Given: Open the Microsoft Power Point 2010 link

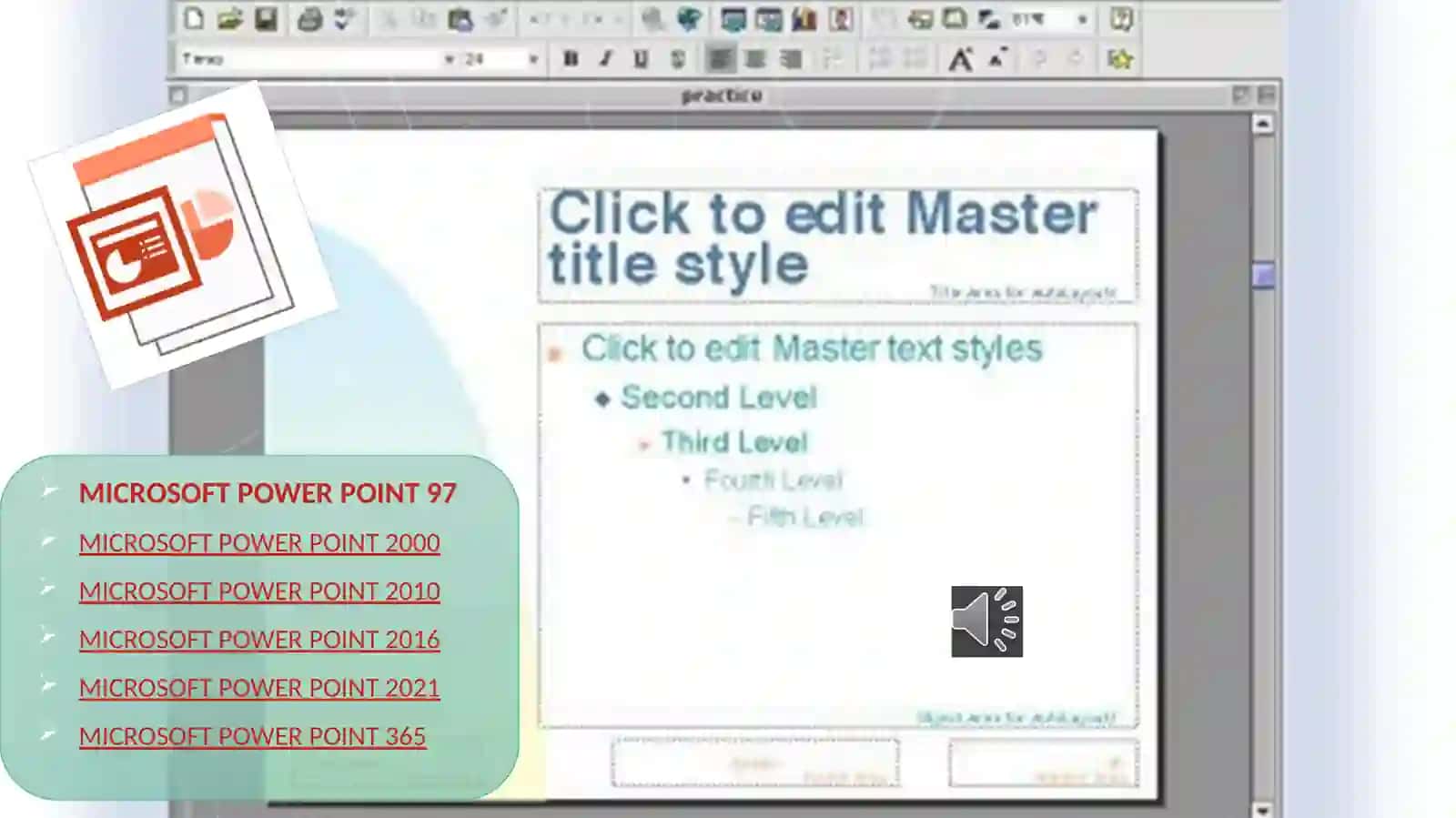Looking at the screenshot, I should (x=259, y=591).
